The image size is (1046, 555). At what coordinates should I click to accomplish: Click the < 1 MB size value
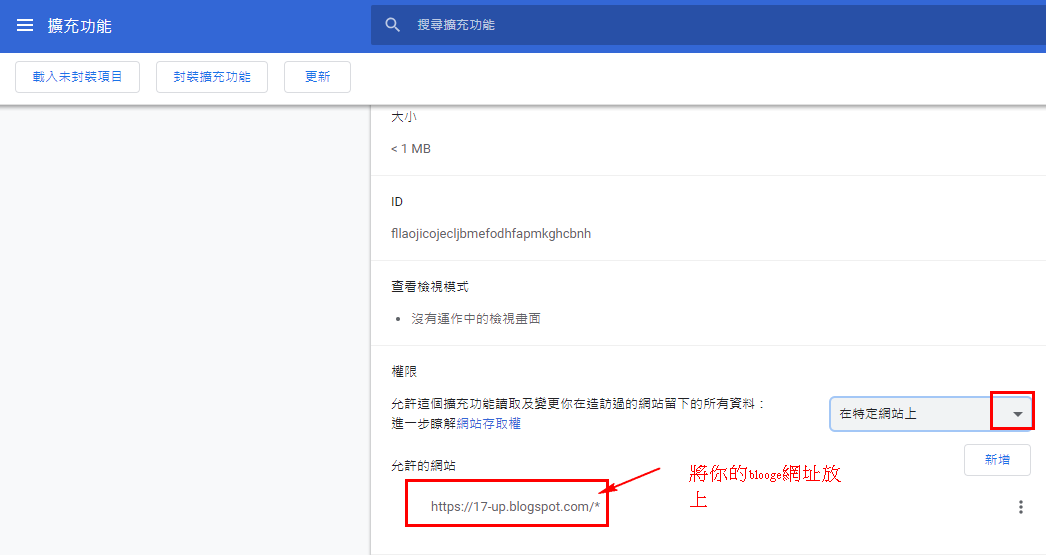click(411, 149)
